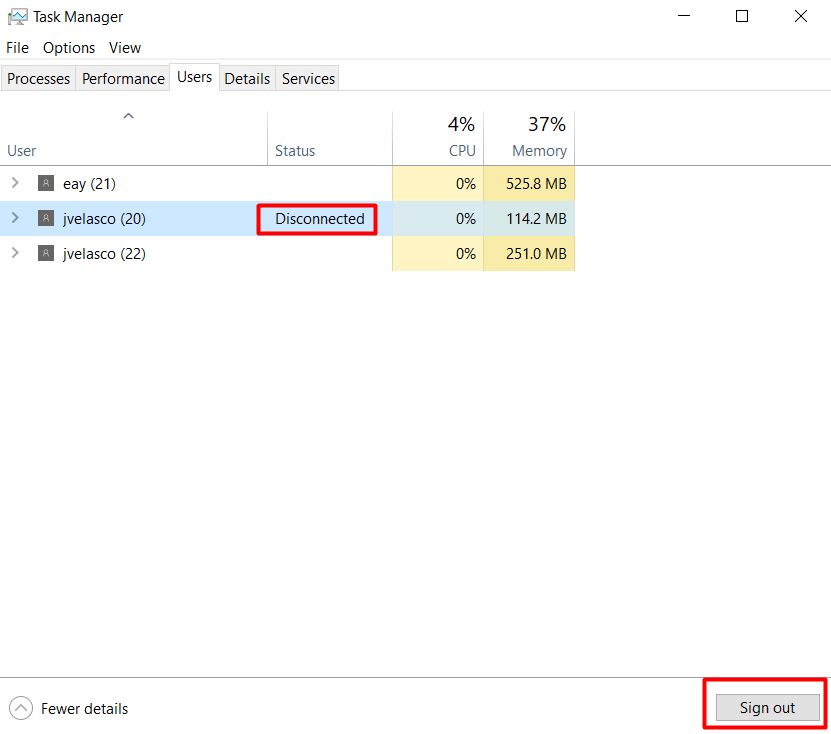Select the jvelasco (22) user name
Screen dimensions: 831x734
coord(104,254)
